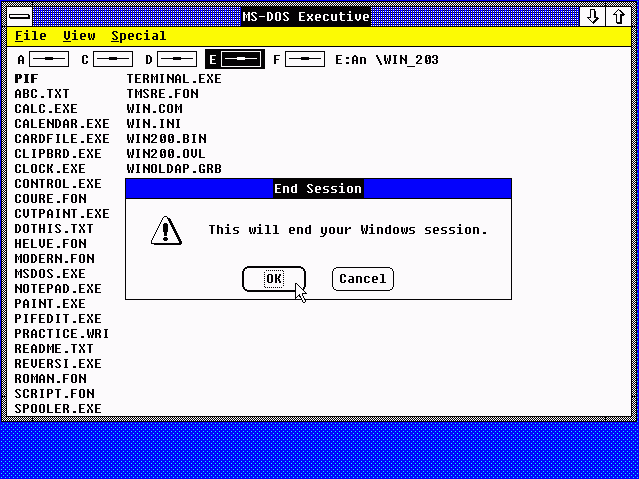Viewport: 639px width, 479px height.
Task: Click the highlighted drive E icon
Action: [x=241, y=60]
